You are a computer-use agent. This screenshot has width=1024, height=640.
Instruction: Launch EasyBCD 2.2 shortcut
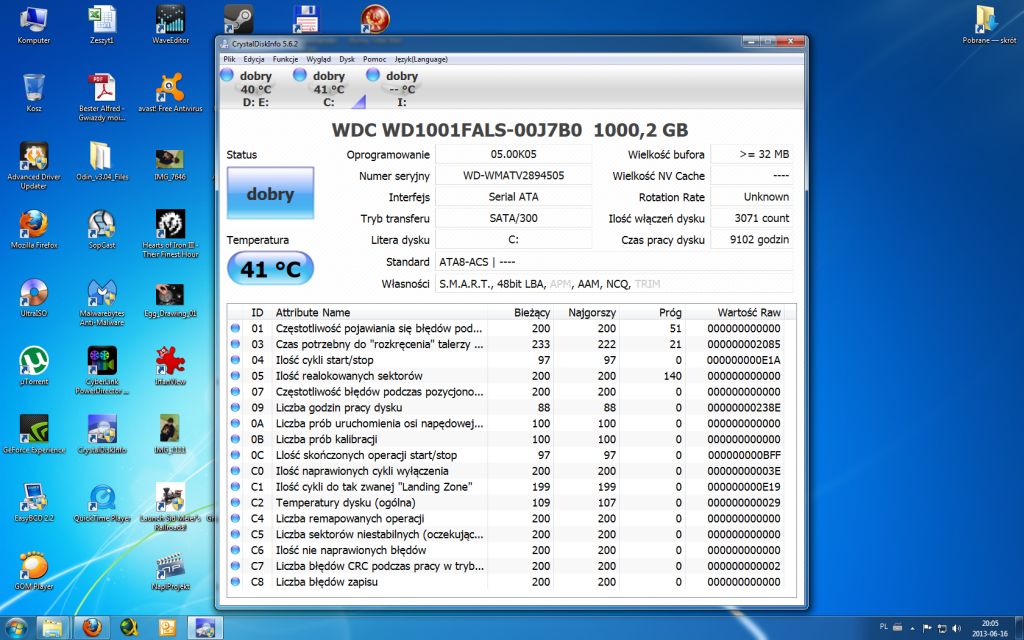coord(33,503)
